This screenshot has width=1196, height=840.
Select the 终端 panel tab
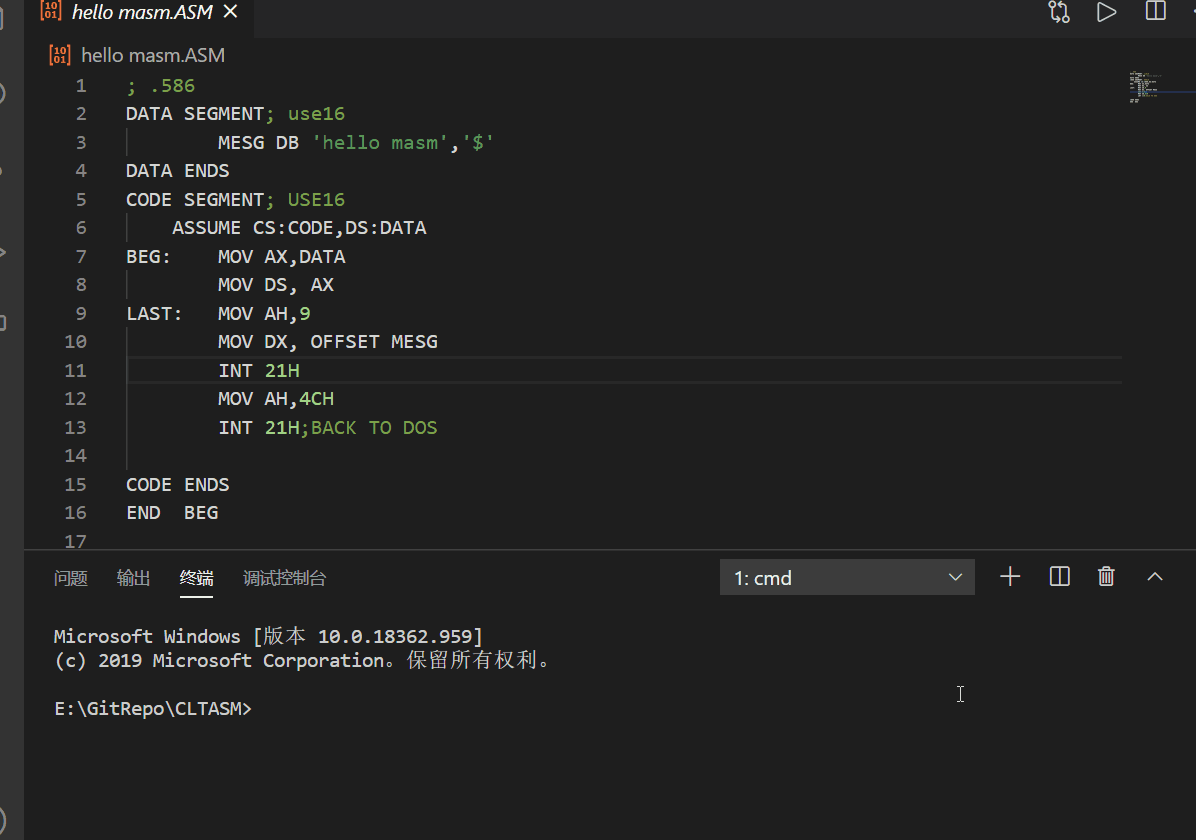(x=196, y=578)
